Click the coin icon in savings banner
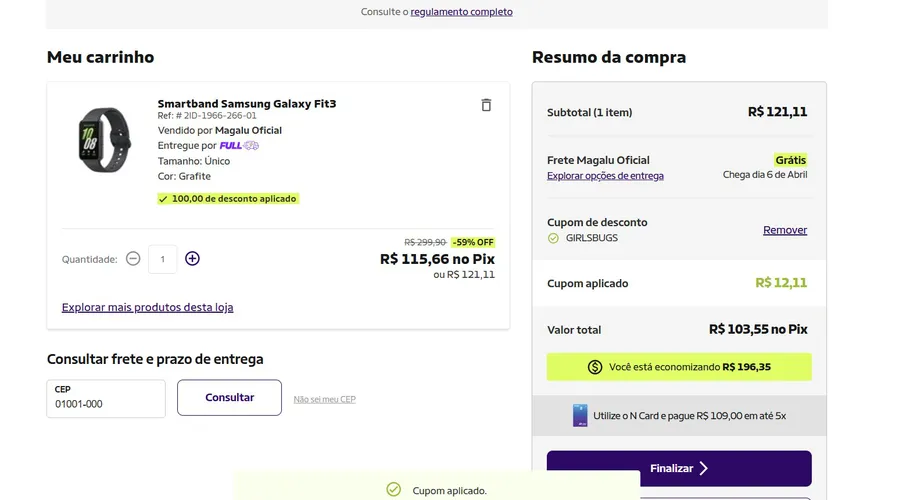 point(595,367)
